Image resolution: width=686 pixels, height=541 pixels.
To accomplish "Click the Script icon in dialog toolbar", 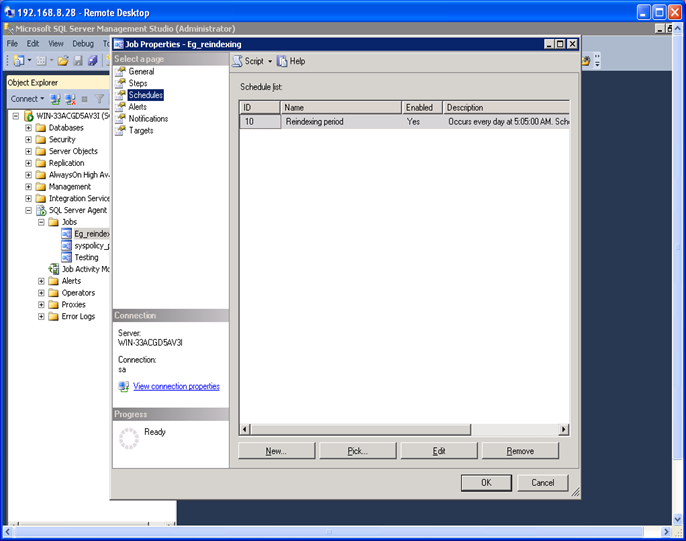I will pyautogui.click(x=237, y=61).
